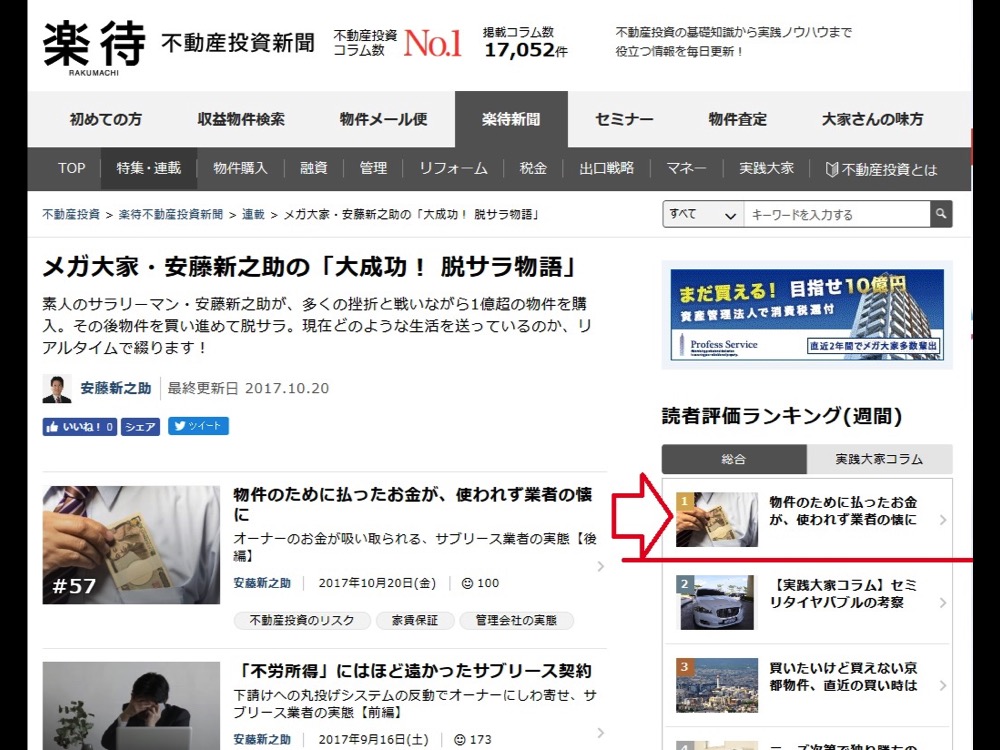Open ranking #1 article 物件のために払ったお金が
1000x750 pixels.
click(x=843, y=511)
